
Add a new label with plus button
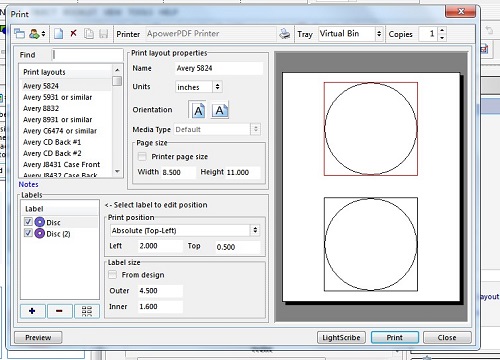click(32, 311)
